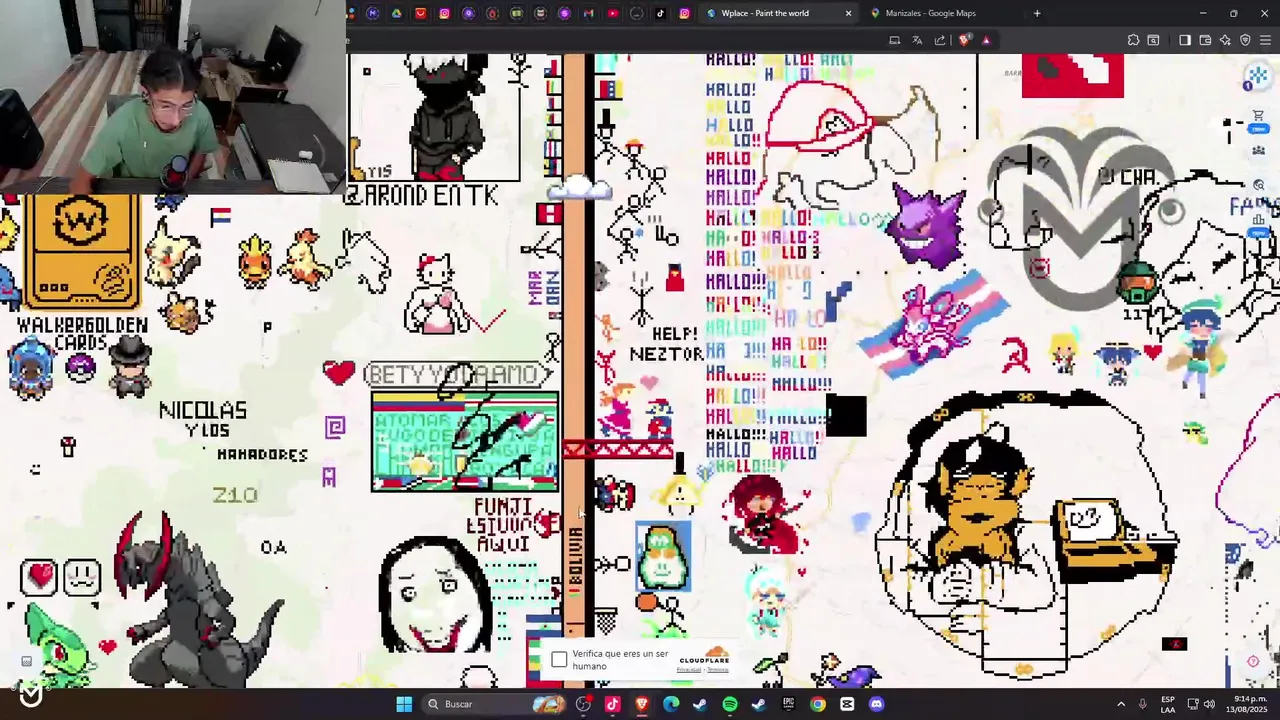Expand the hidden system tray icons chevron
This screenshot has height=720, width=1280.
(1120, 704)
